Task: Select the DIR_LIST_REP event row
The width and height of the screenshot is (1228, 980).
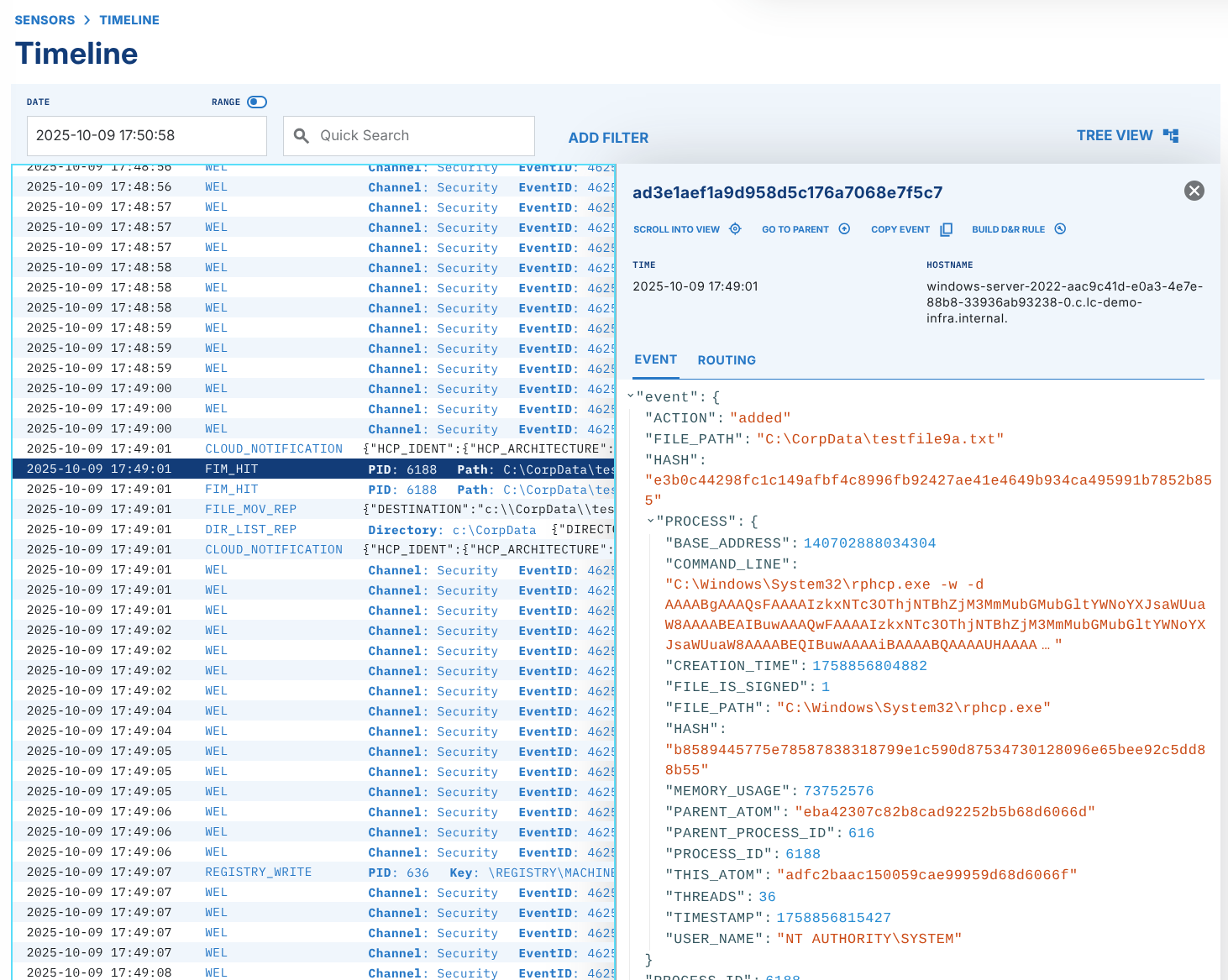Action: (250, 530)
